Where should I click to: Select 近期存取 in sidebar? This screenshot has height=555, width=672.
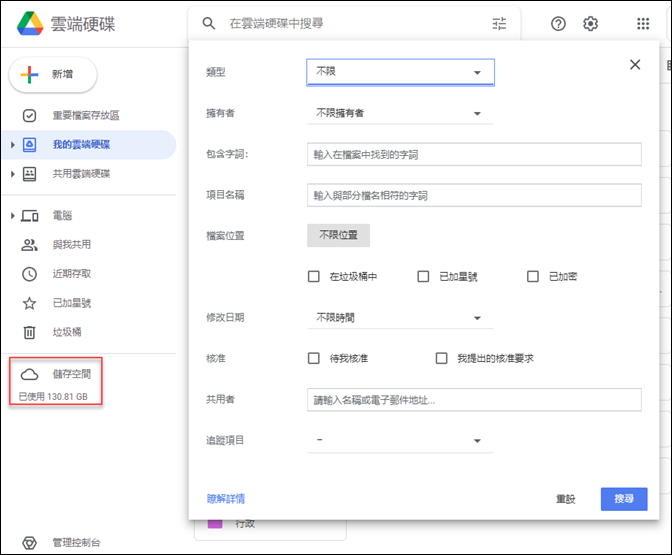[x=72, y=274]
